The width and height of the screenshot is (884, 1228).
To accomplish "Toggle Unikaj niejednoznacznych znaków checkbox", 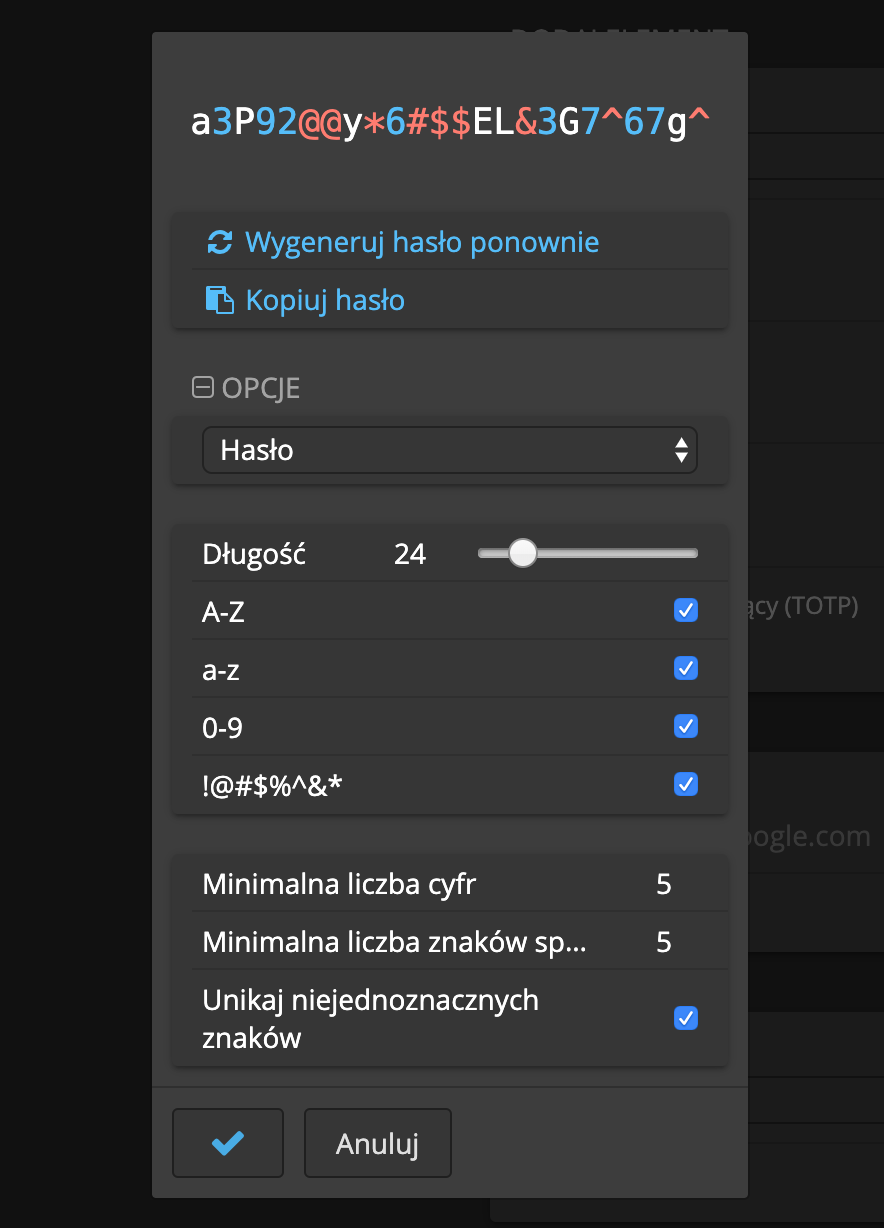I will (x=686, y=1018).
